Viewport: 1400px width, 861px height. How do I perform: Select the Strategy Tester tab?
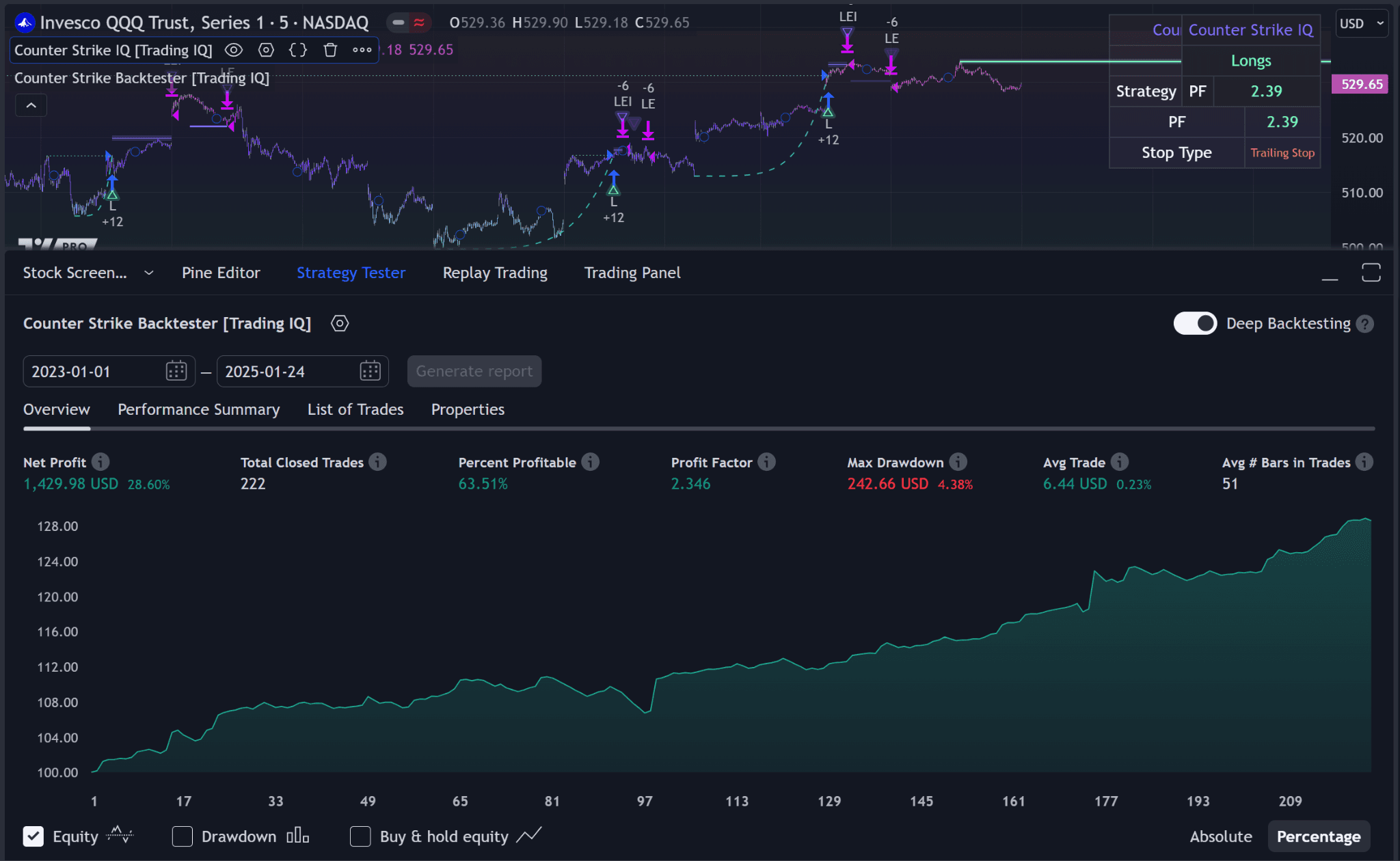click(x=351, y=273)
